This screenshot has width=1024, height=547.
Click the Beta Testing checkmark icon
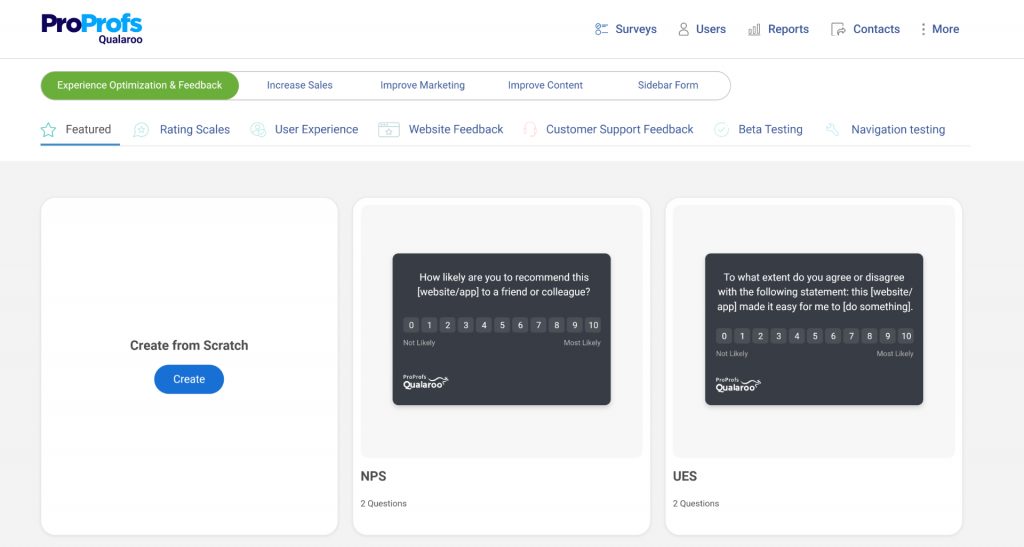point(722,130)
